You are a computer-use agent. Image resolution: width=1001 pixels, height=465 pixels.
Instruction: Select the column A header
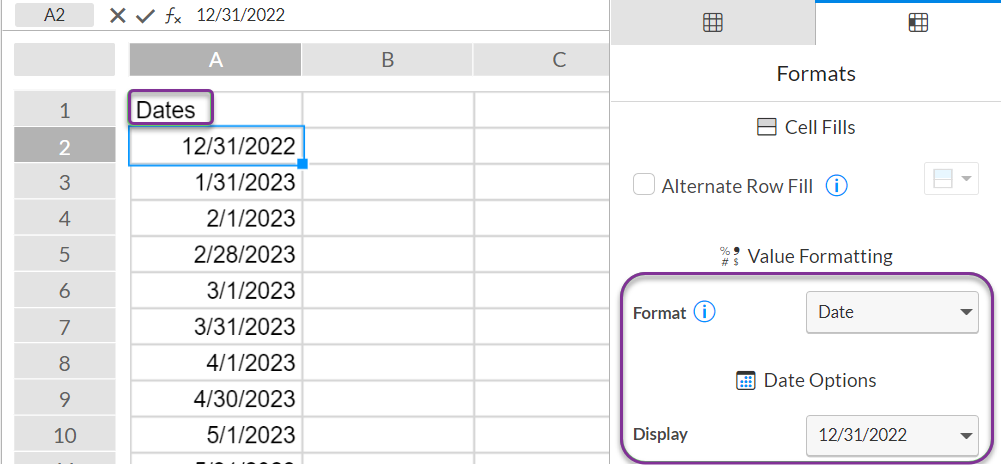tap(216, 59)
